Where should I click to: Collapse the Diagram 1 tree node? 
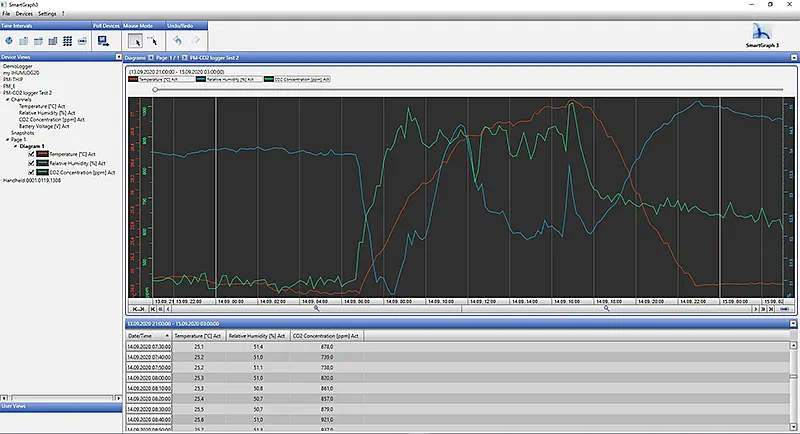(x=15, y=146)
